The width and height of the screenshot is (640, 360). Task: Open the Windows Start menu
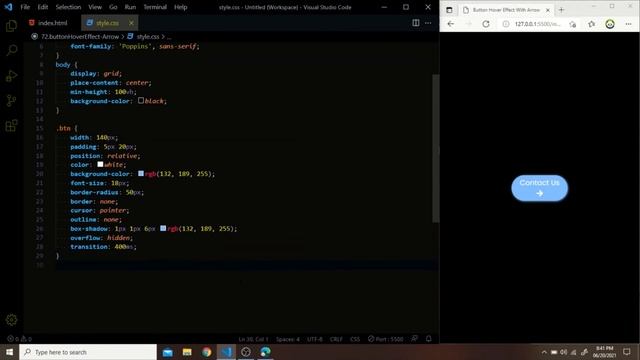tap(9, 352)
